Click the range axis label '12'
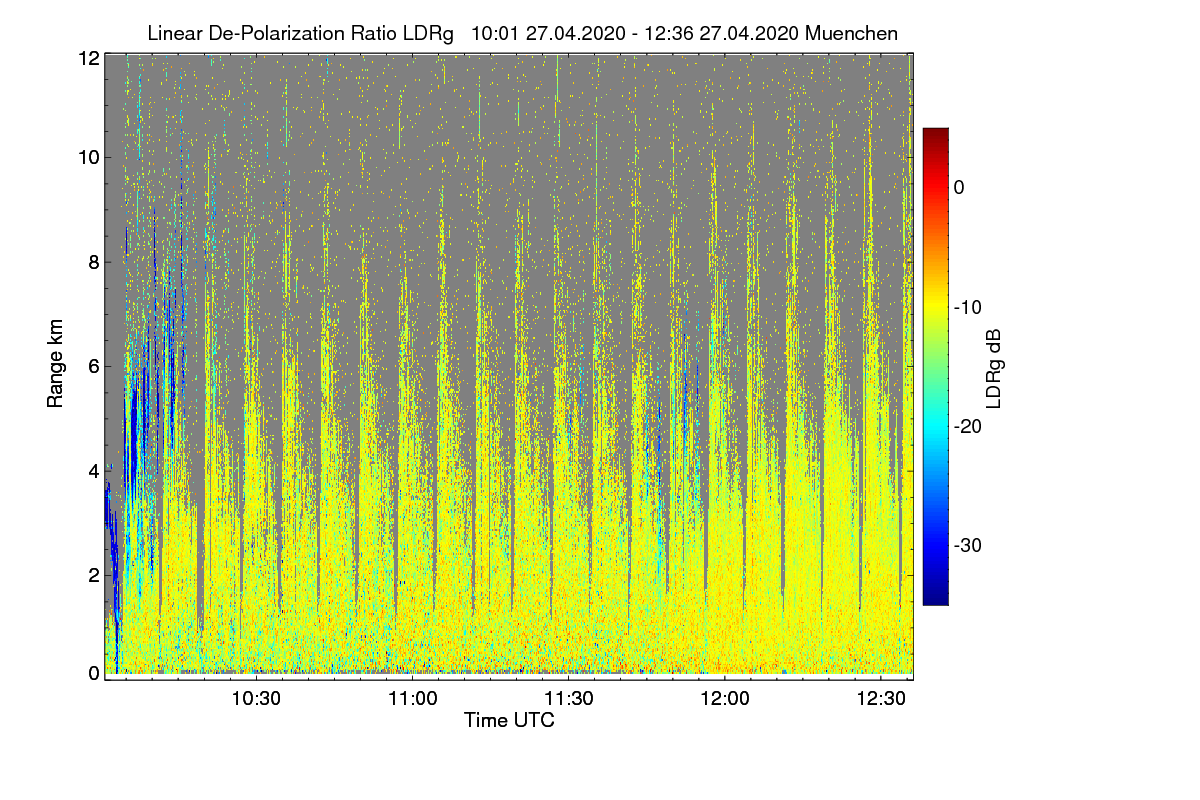 tap(88, 59)
